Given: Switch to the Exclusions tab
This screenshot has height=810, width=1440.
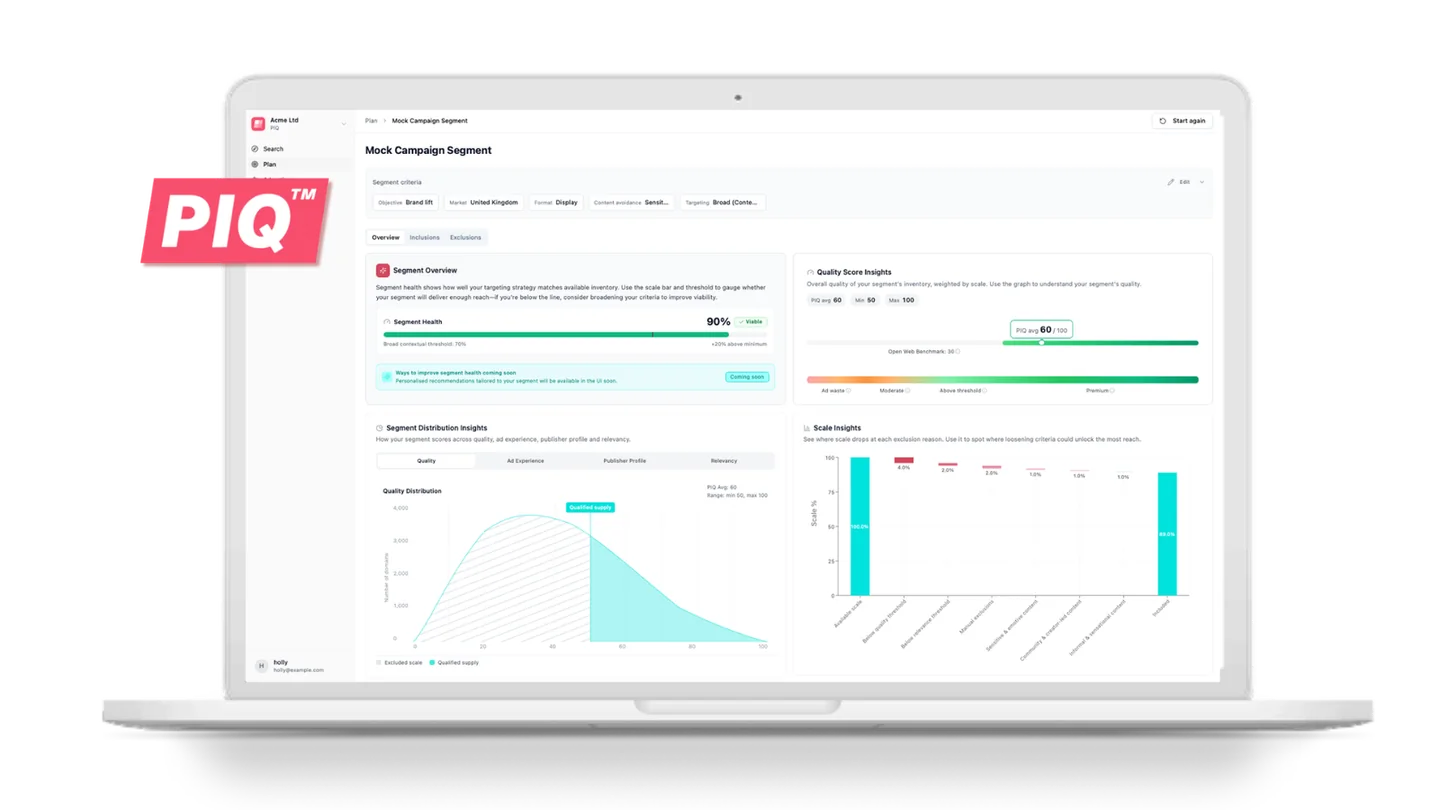Looking at the screenshot, I should point(466,238).
